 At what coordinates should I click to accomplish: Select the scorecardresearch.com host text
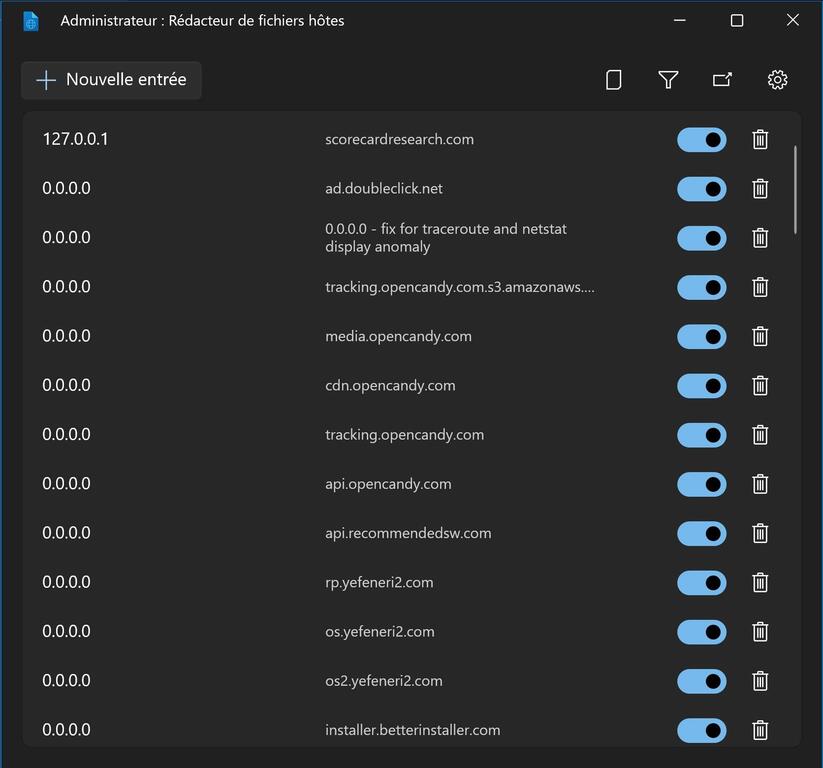(399, 139)
